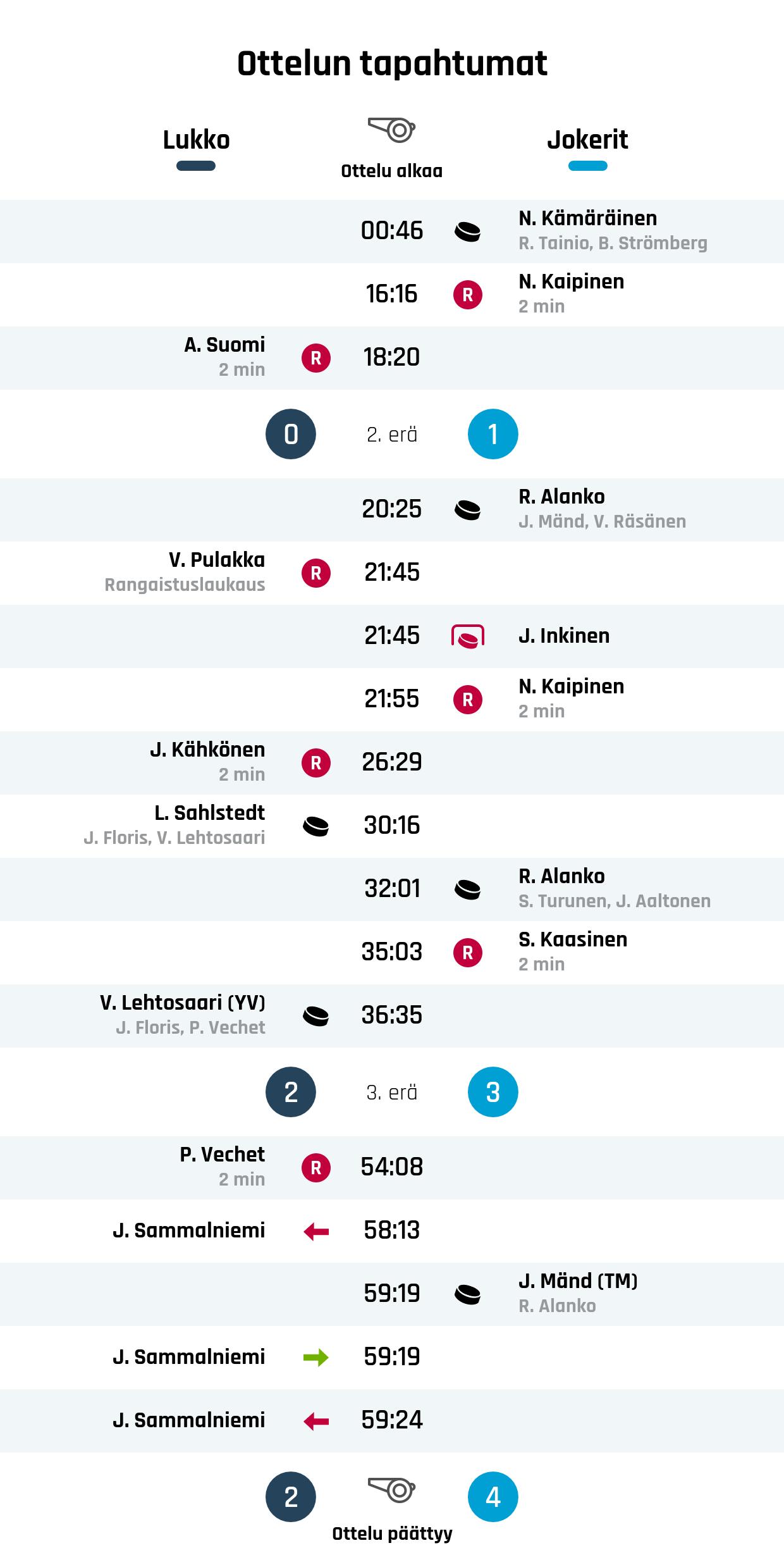Click the red left arrow at 58:13
The height and width of the screenshot is (1555, 784).
click(x=316, y=1231)
